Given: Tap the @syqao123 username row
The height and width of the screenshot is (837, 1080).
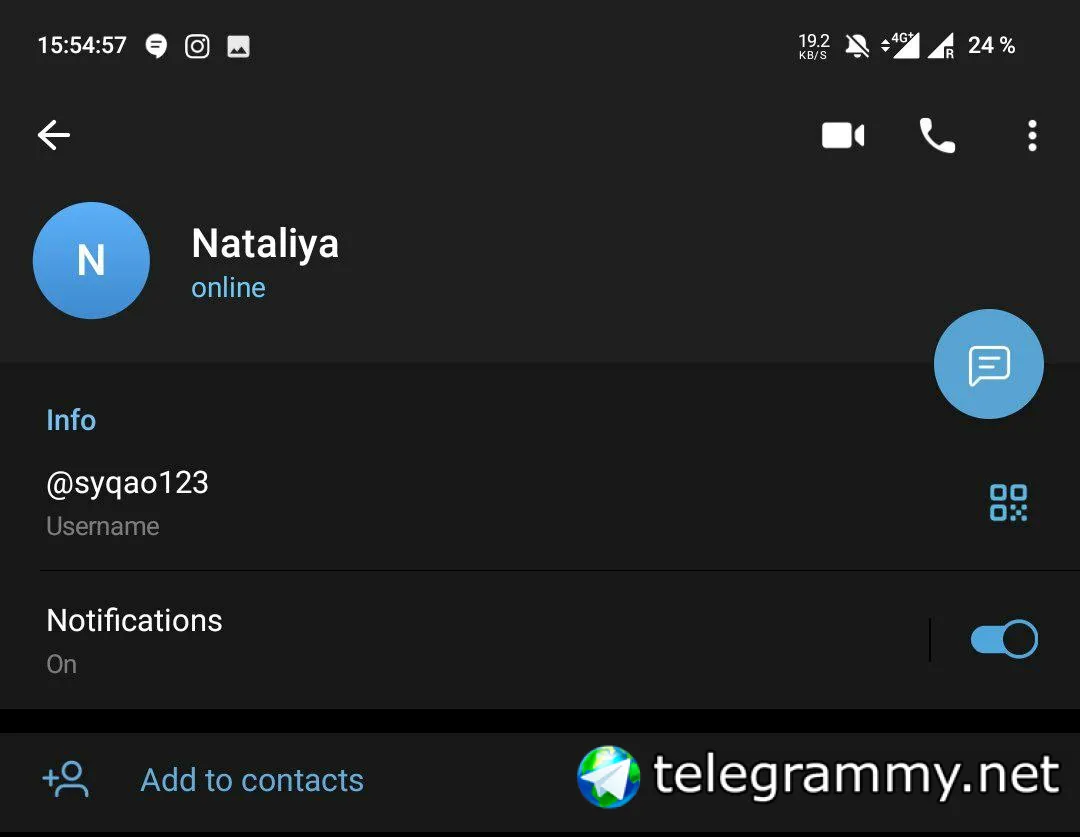Looking at the screenshot, I should [x=482, y=502].
